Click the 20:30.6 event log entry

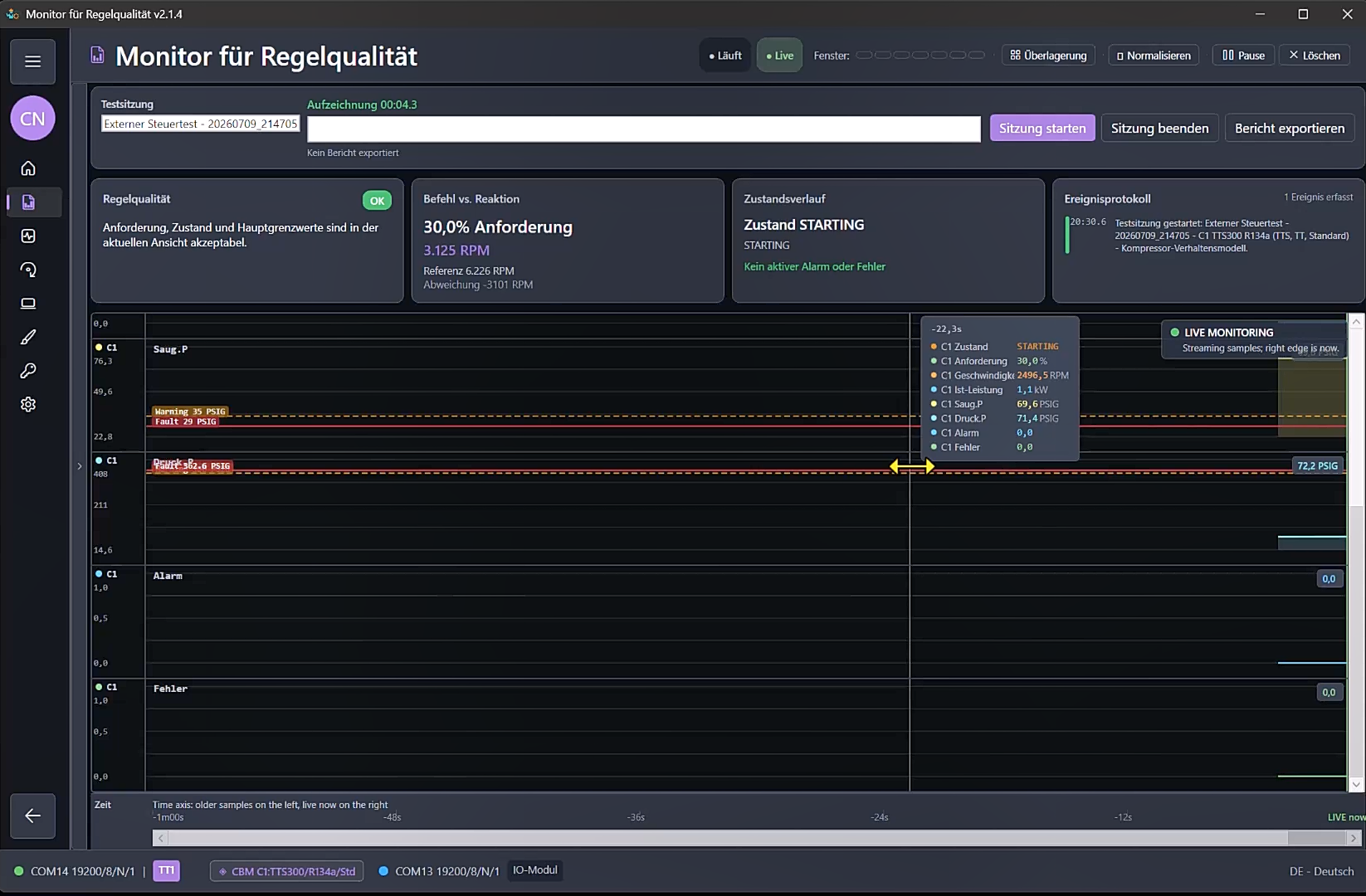coord(1207,236)
